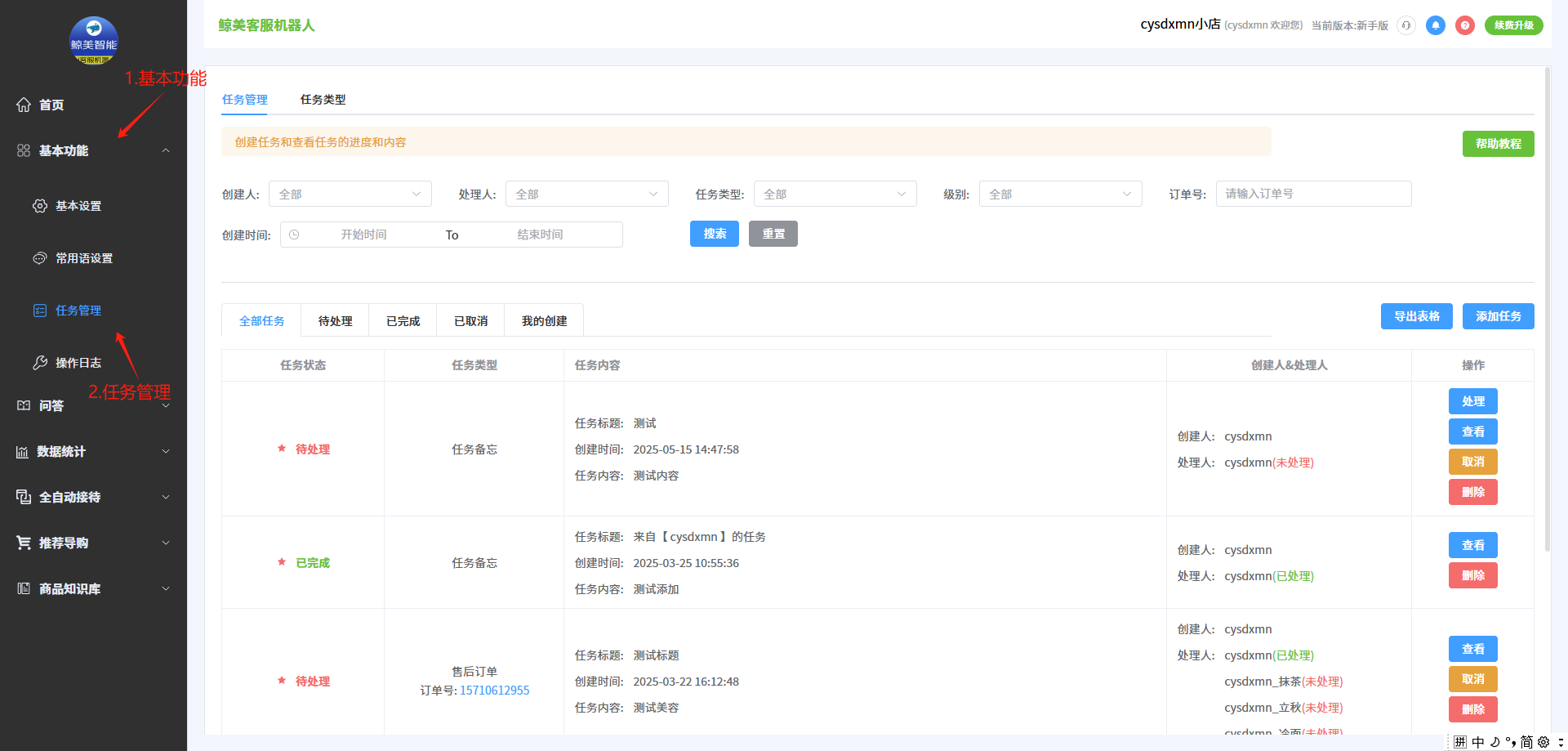Open the blue notification bell icon
This screenshot has width=1568, height=751.
click(x=1435, y=25)
